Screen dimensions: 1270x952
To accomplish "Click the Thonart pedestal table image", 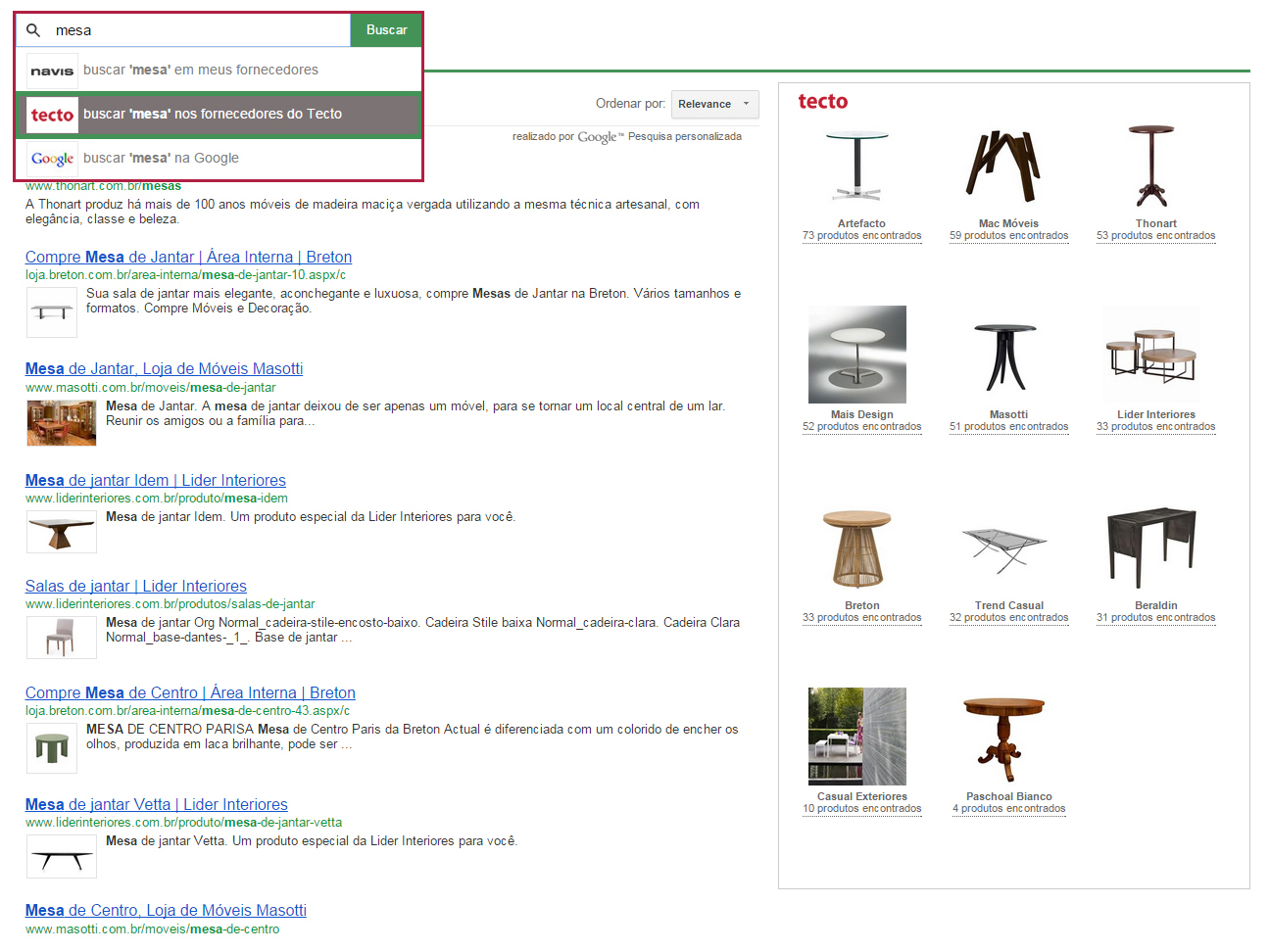I will click(1151, 165).
